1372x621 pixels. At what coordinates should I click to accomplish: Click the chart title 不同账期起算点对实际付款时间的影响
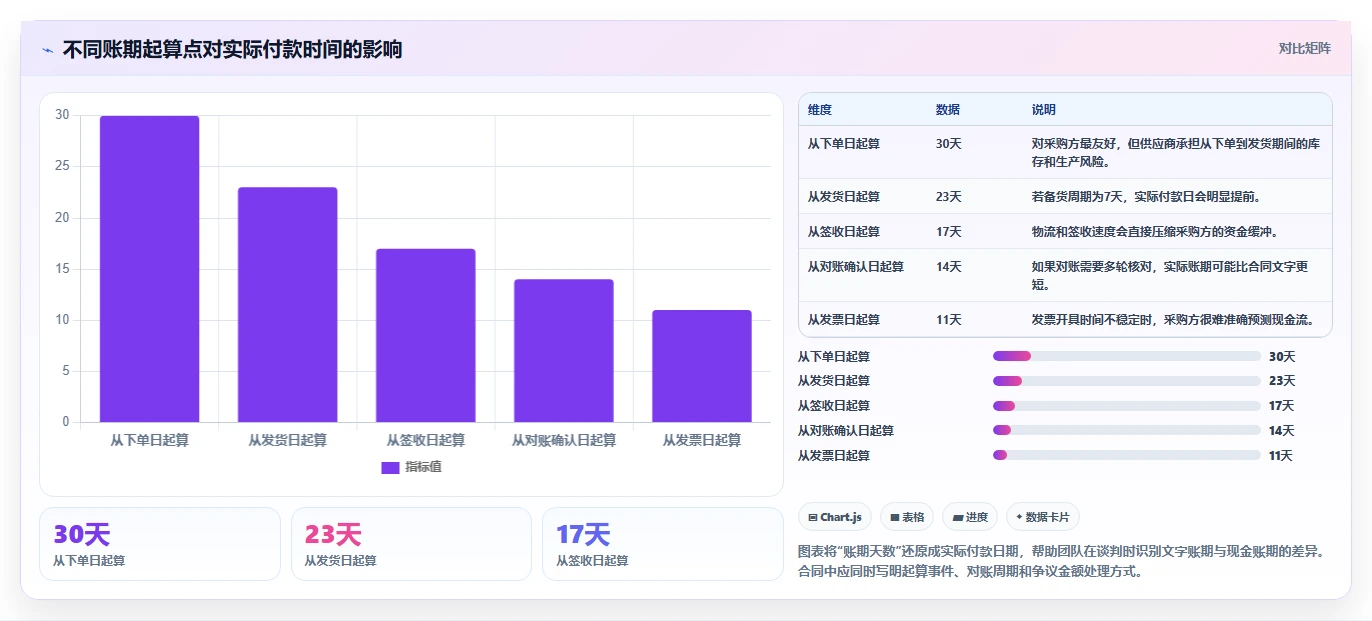click(232, 50)
